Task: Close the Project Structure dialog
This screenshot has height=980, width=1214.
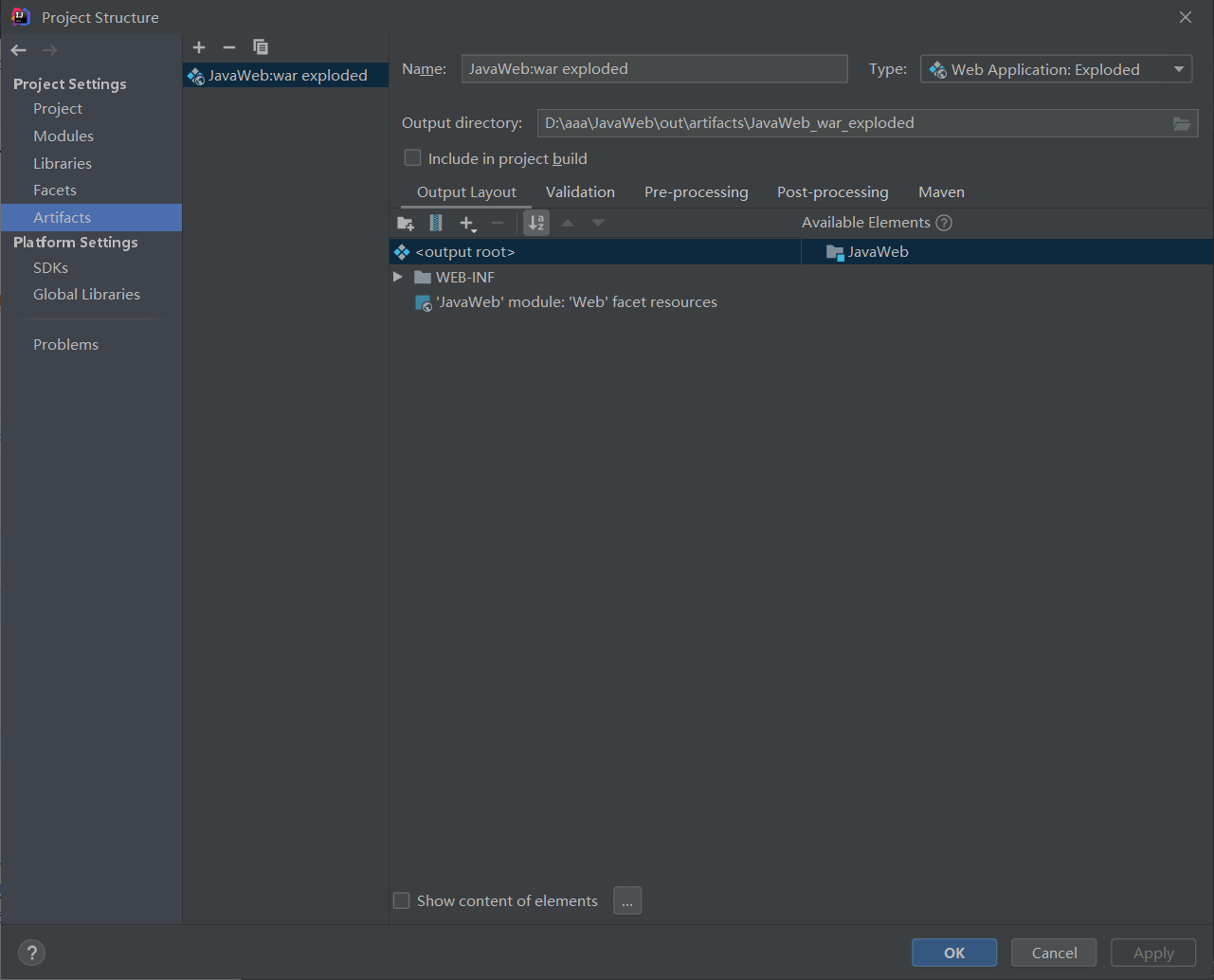Action: [1186, 17]
